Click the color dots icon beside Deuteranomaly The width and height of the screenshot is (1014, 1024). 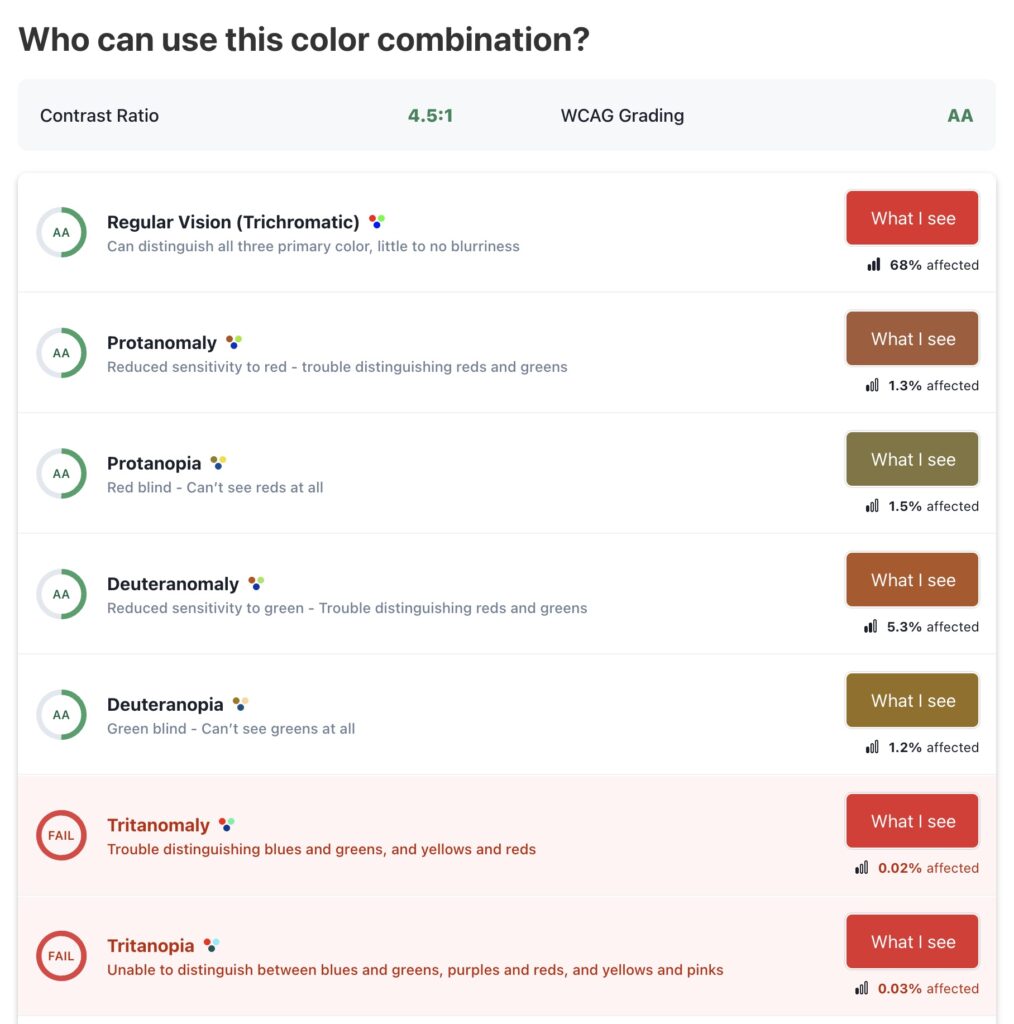point(256,583)
